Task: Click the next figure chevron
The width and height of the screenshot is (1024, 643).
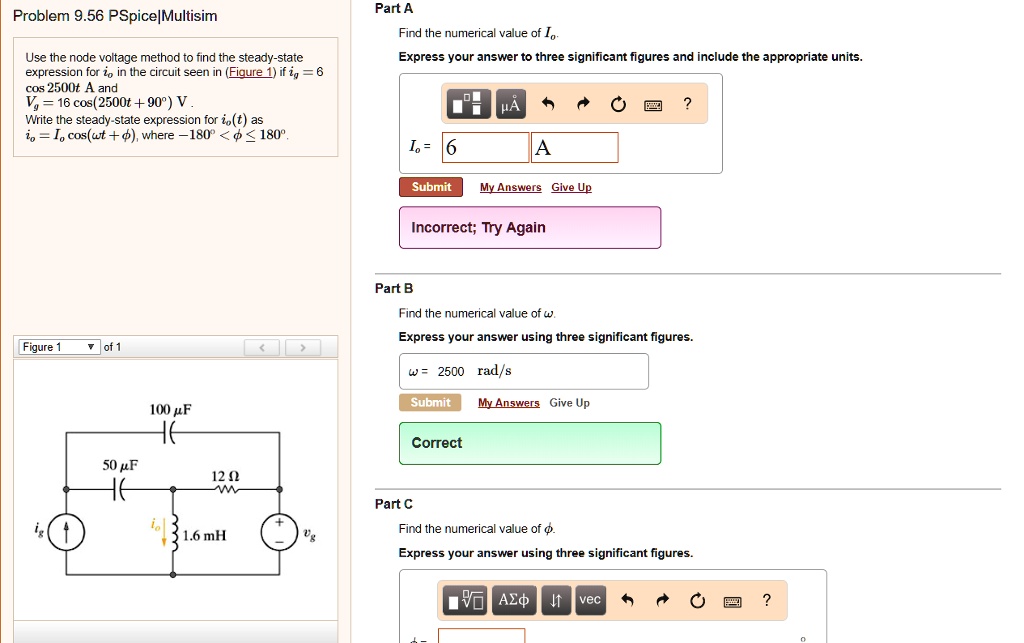Action: (302, 346)
